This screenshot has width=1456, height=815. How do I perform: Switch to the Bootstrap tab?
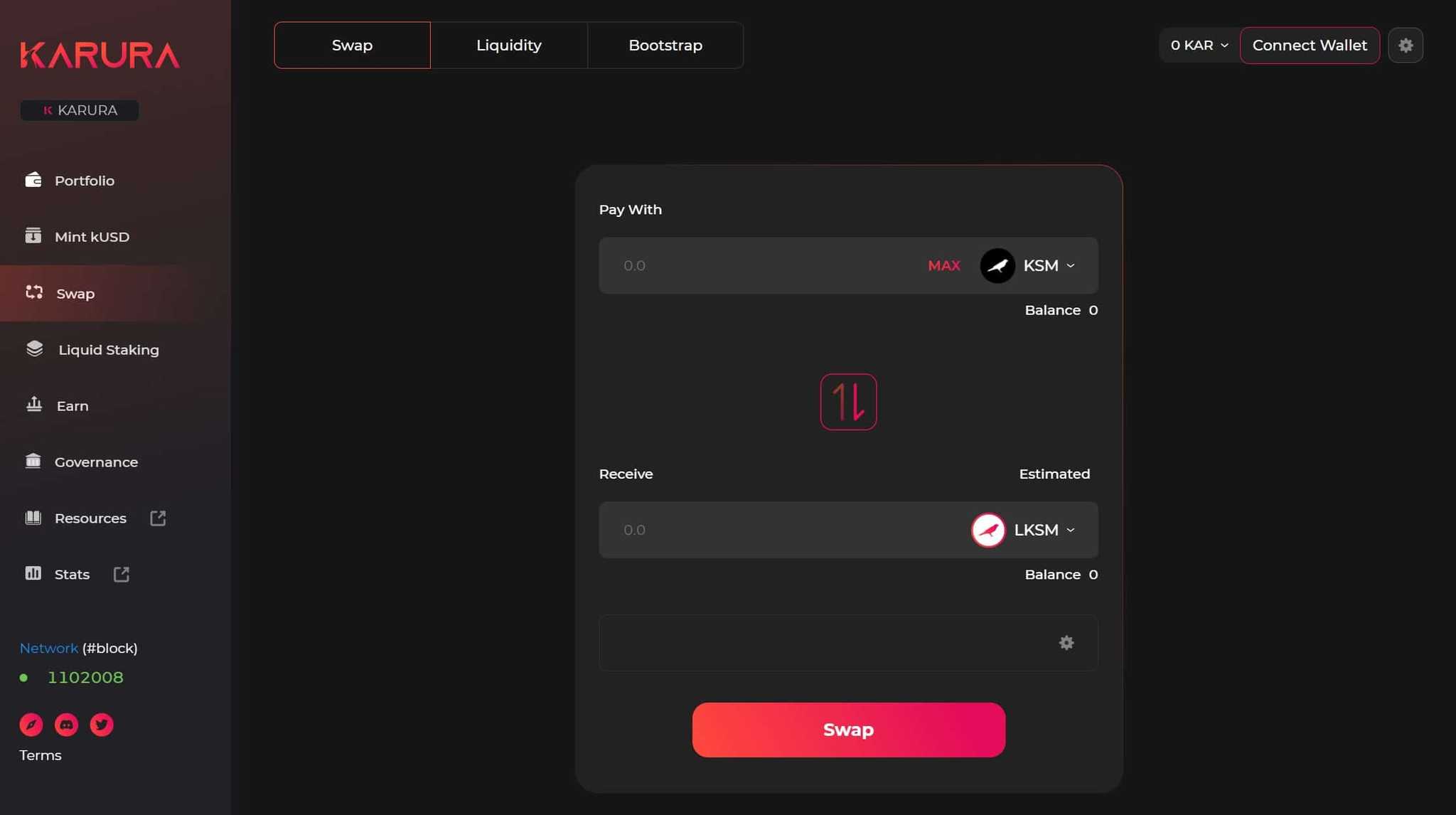point(665,45)
